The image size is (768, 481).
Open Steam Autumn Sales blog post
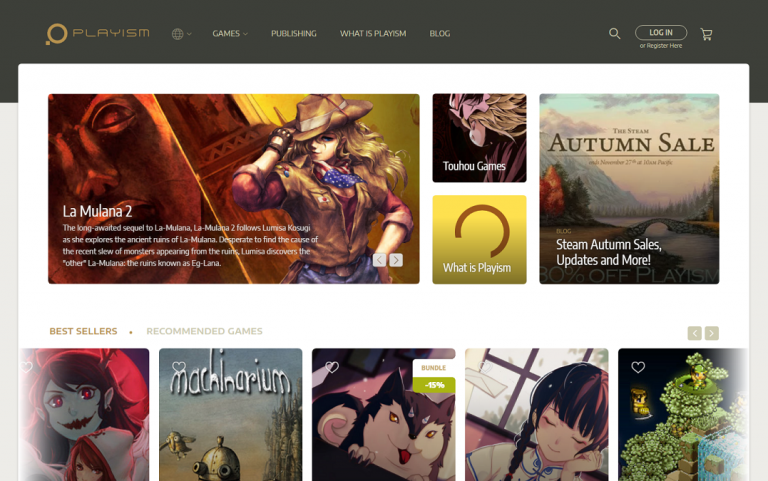(x=629, y=189)
